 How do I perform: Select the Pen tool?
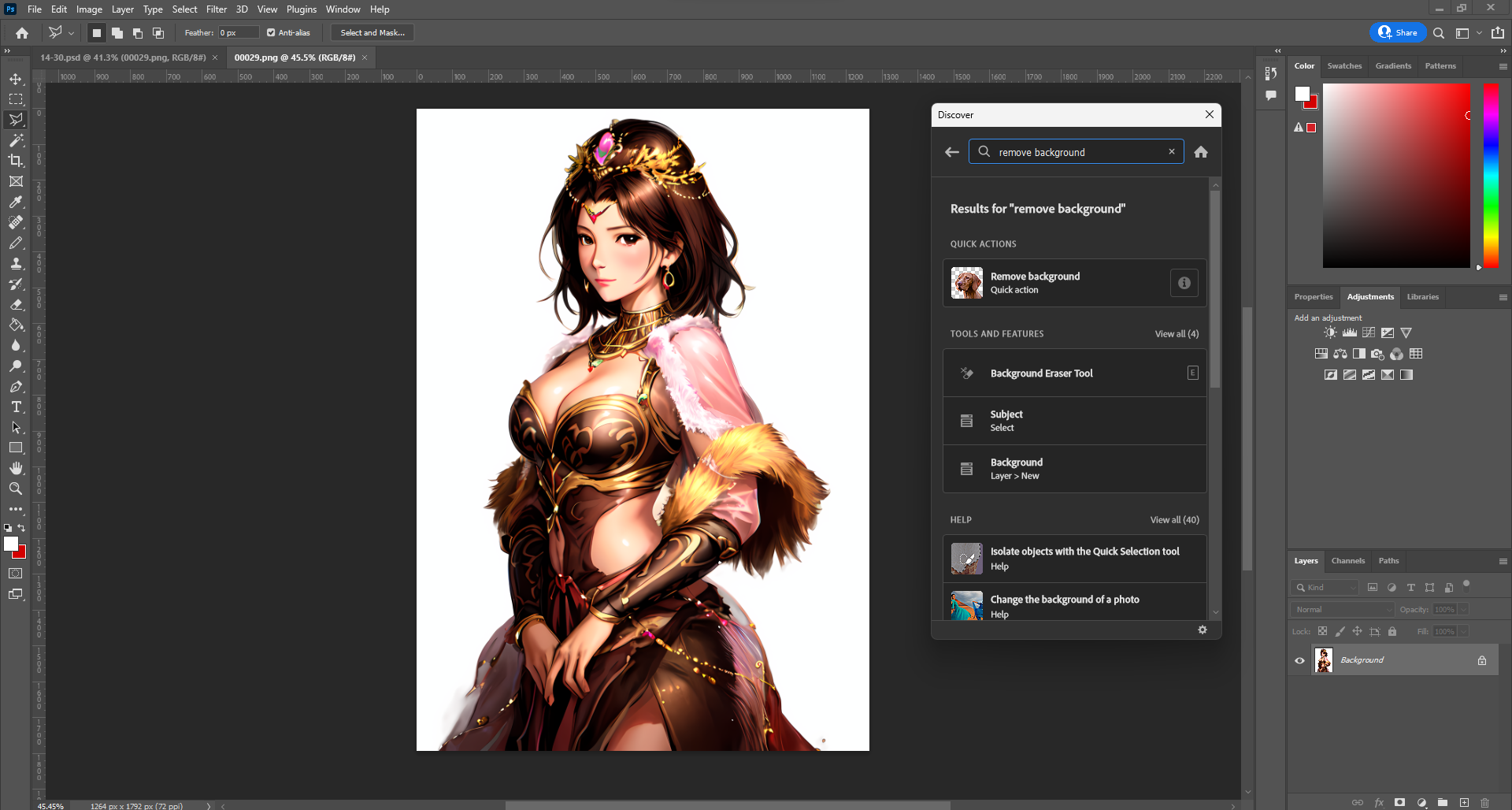16,386
